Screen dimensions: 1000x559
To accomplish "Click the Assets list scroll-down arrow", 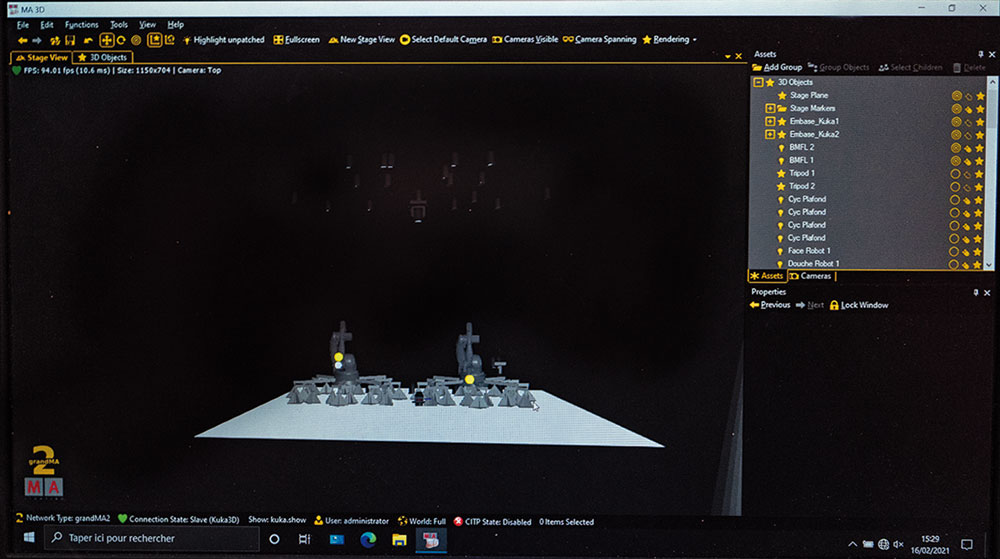I will pyautogui.click(x=990, y=265).
